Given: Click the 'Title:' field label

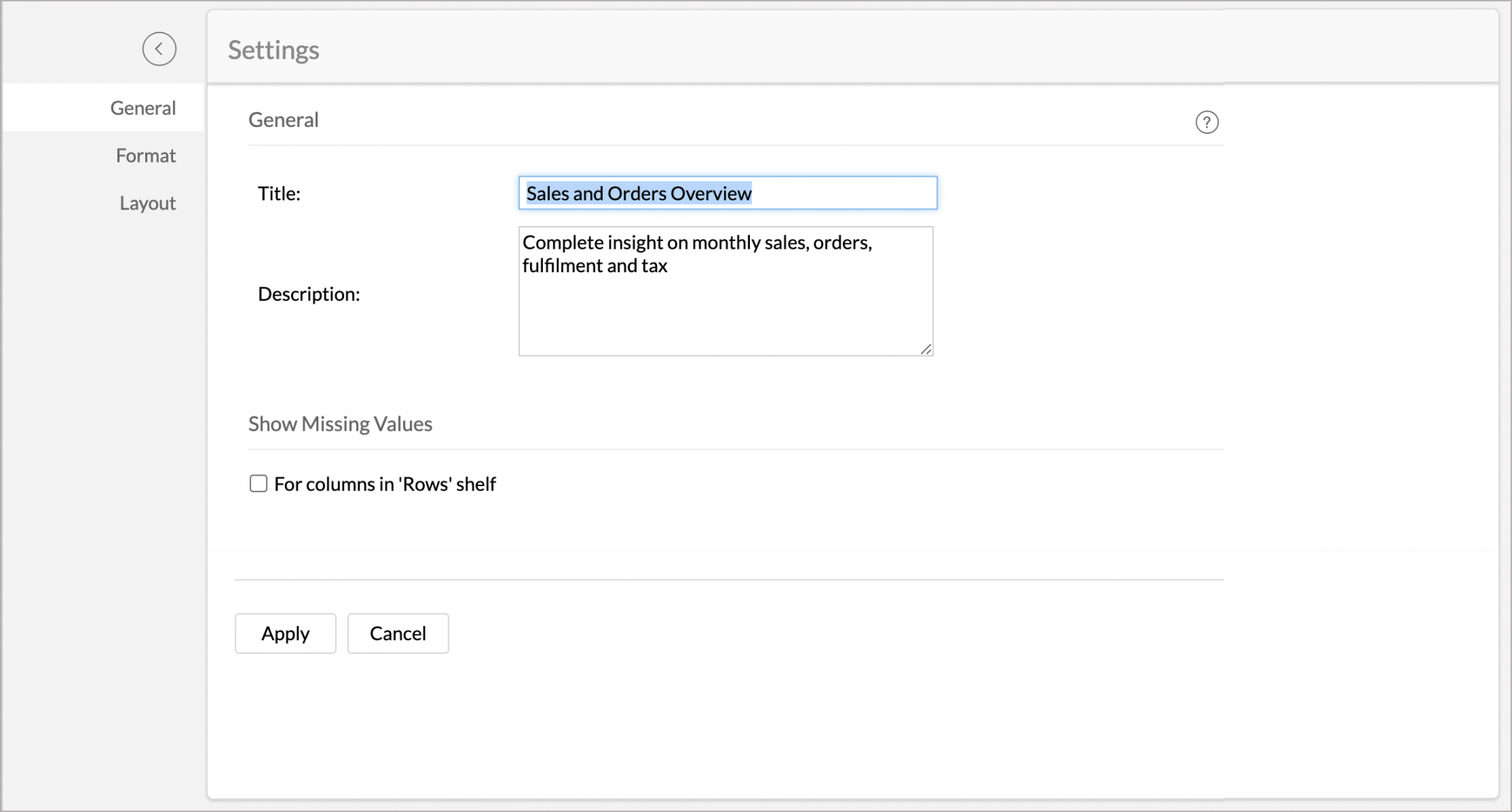Looking at the screenshot, I should pyautogui.click(x=279, y=194).
